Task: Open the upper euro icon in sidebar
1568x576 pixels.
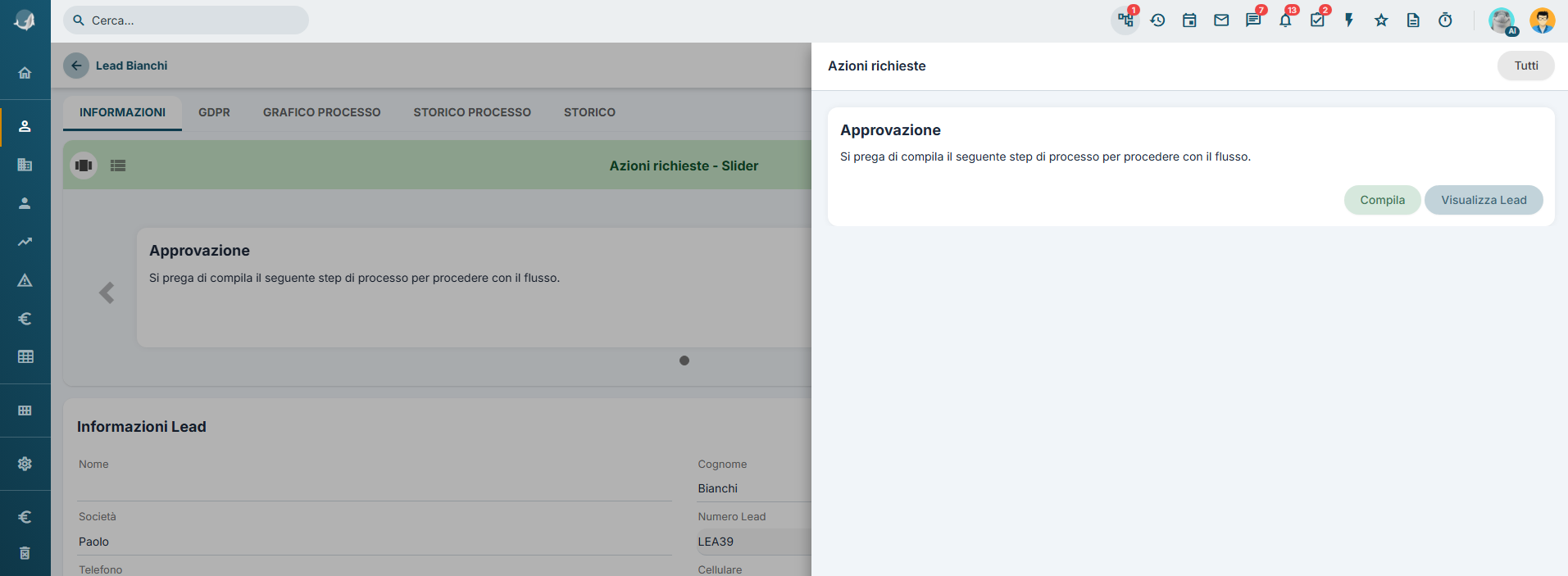Action: 25,319
